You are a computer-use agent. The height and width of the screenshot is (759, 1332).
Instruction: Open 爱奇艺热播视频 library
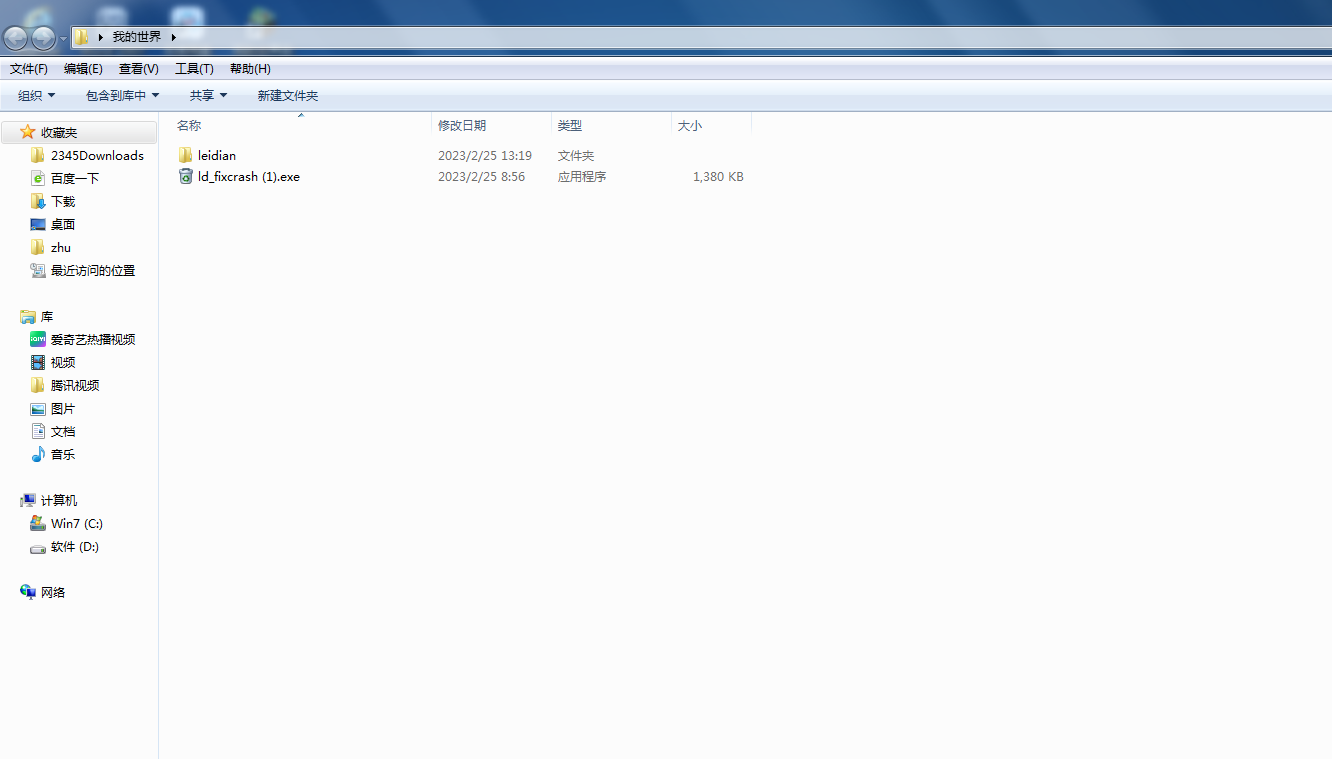tap(92, 340)
